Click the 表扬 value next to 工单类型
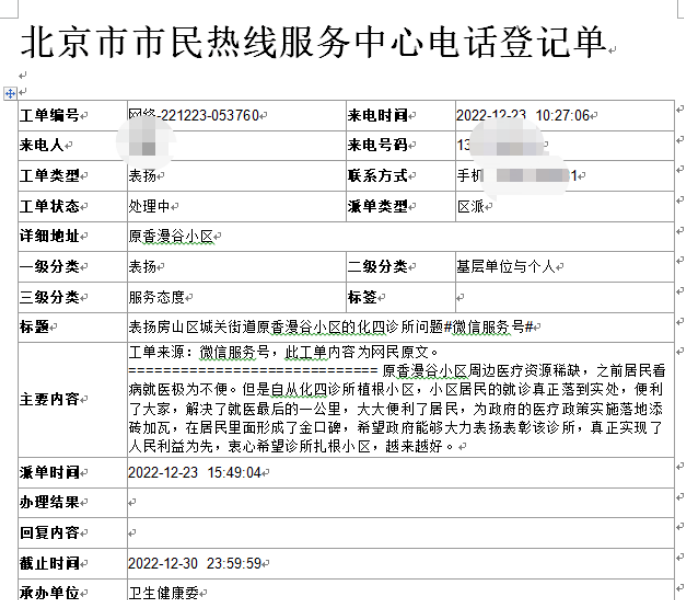Viewport: 684px width, 600px height. coord(141,176)
